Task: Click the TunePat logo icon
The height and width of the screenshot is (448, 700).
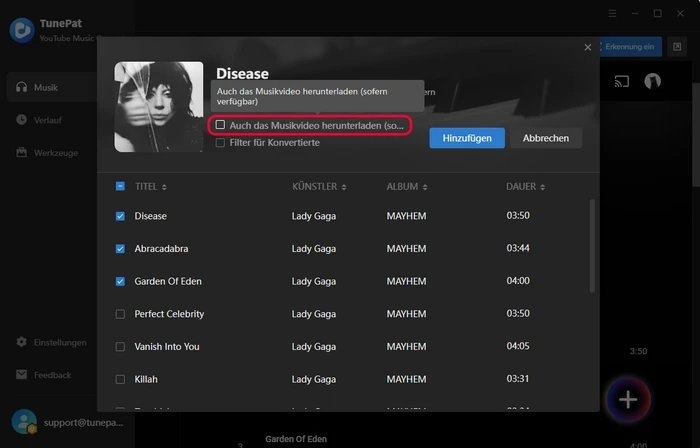Action: coord(22,30)
